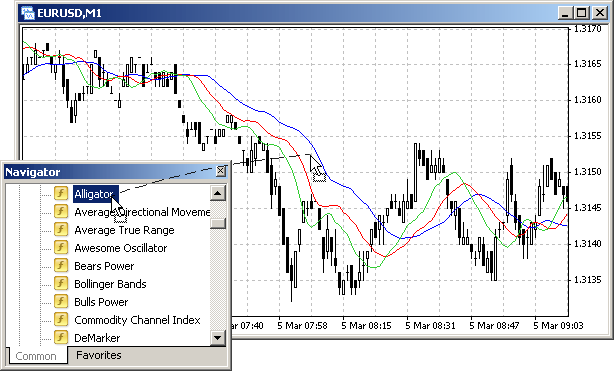Switch to the Common tab
The width and height of the screenshot is (614, 371).
[x=36, y=356]
